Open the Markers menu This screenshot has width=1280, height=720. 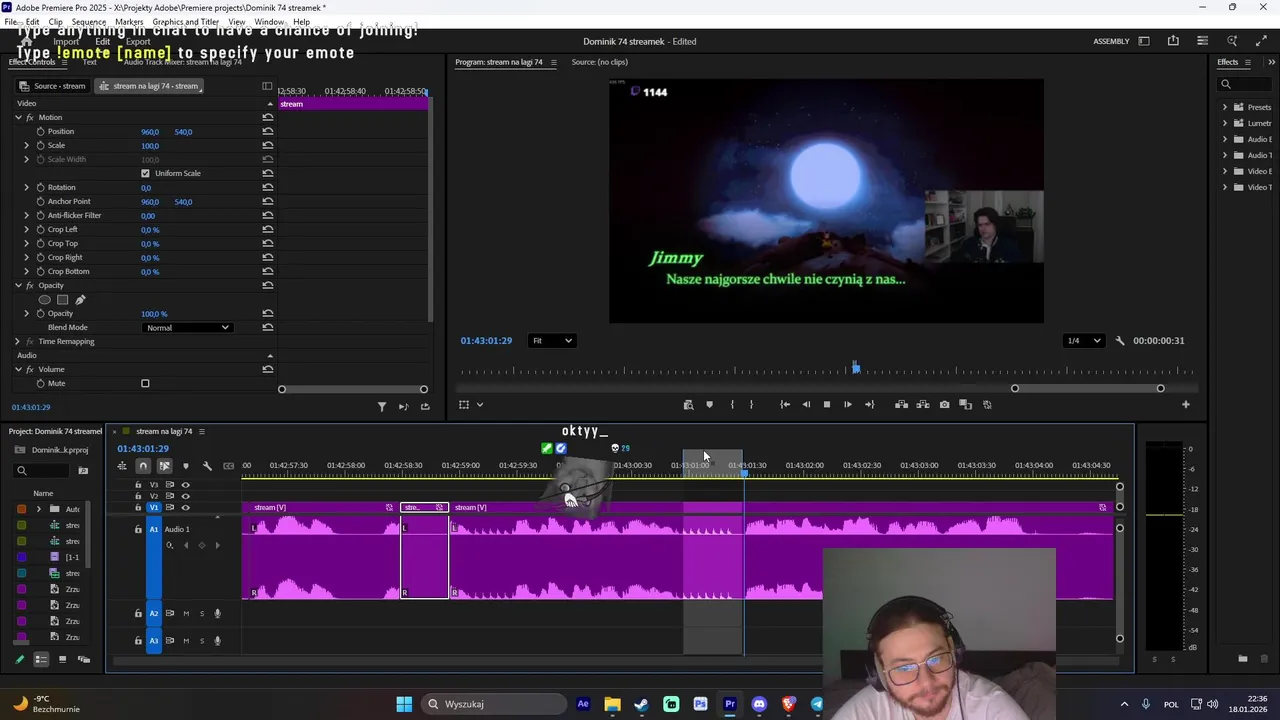point(129,22)
